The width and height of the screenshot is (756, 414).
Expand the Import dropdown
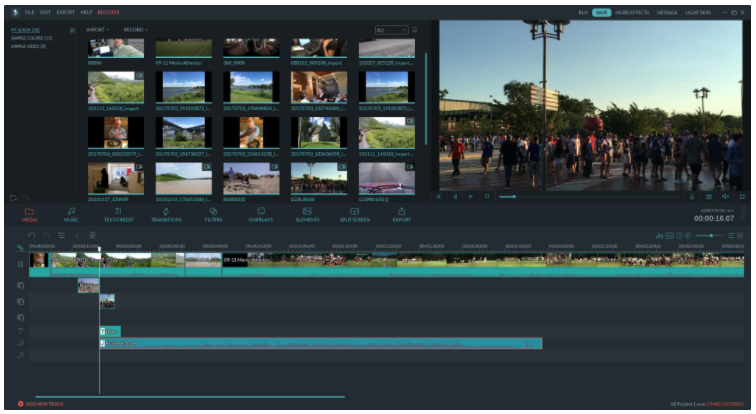(x=98, y=30)
